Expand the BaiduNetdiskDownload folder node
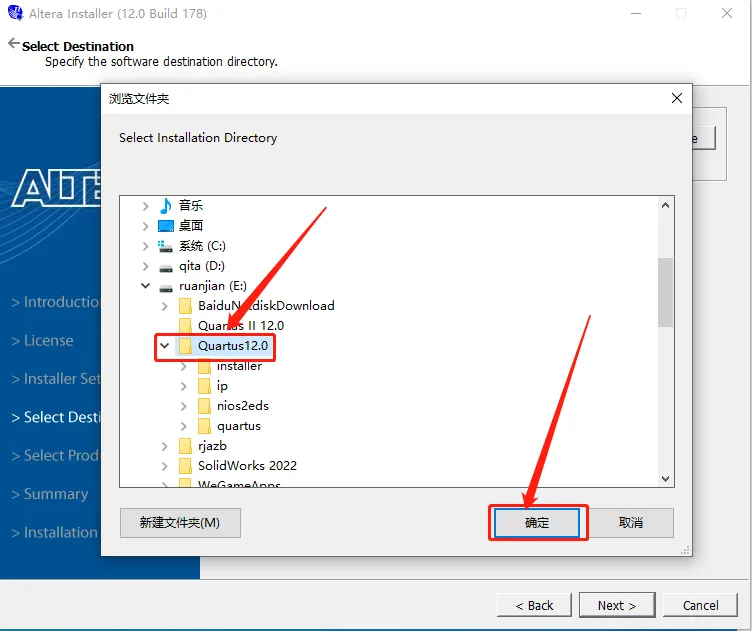 pyautogui.click(x=164, y=306)
